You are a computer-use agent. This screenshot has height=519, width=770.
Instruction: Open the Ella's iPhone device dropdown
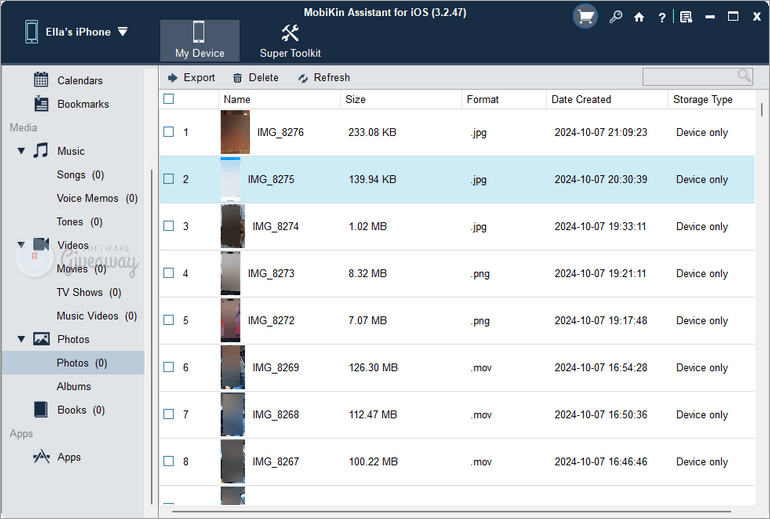click(123, 32)
